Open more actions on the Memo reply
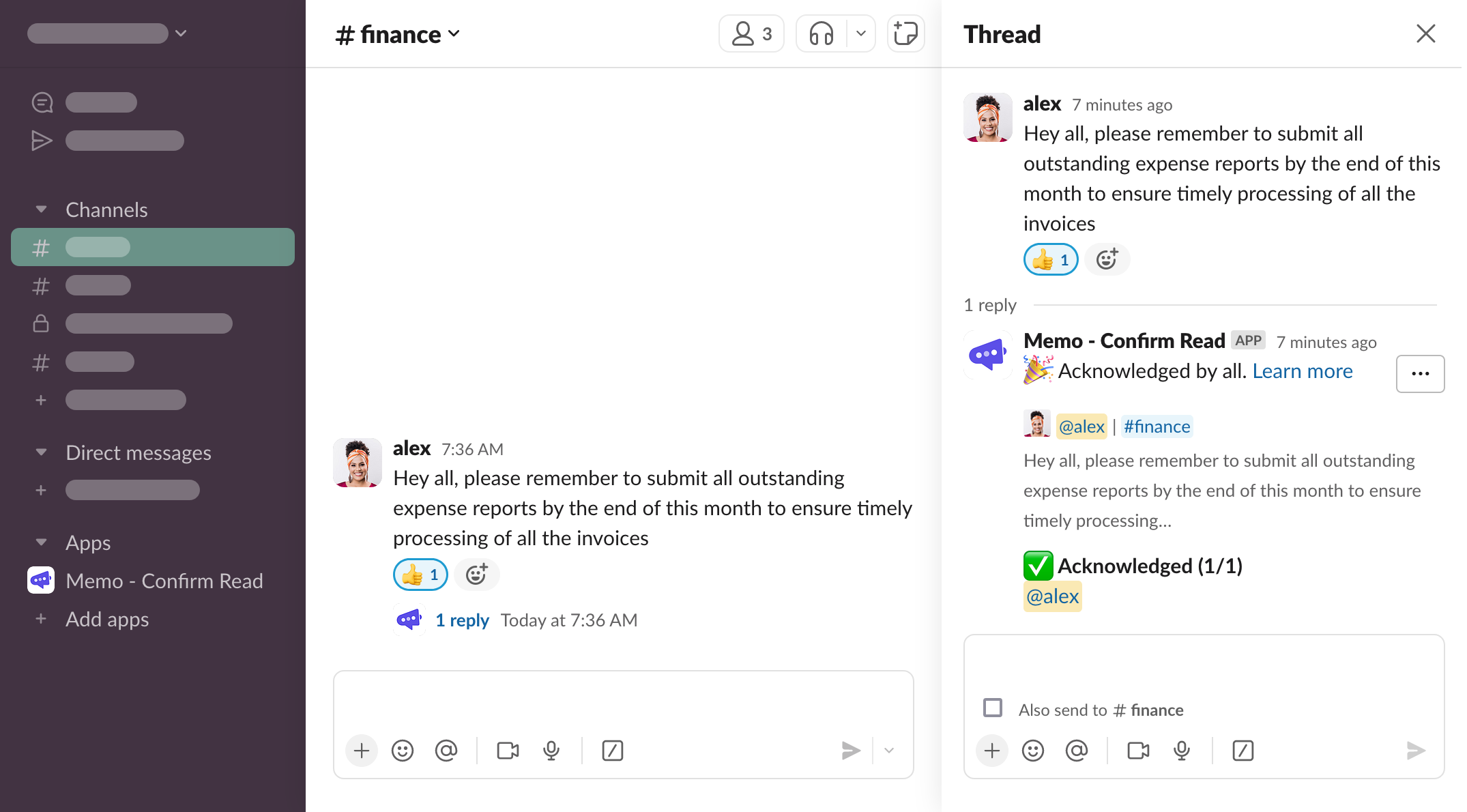This screenshot has height=812, width=1467. (1420, 373)
